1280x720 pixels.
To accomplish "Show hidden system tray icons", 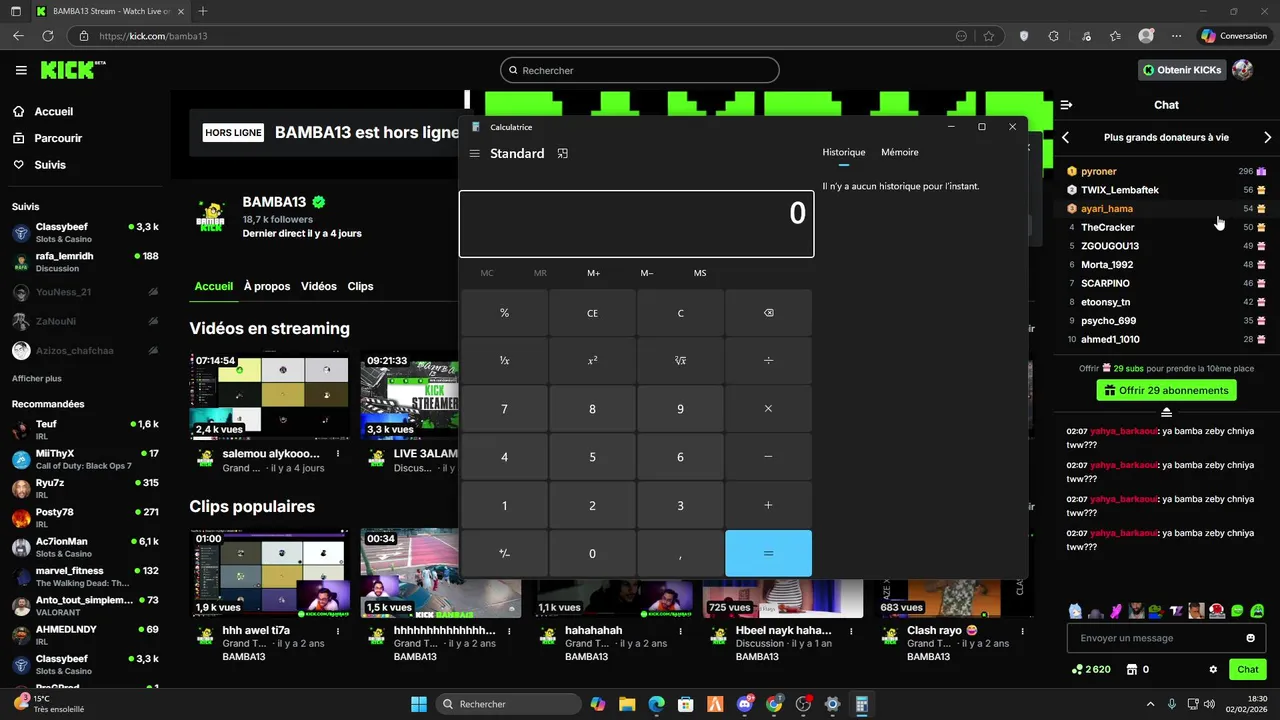I will (1150, 704).
